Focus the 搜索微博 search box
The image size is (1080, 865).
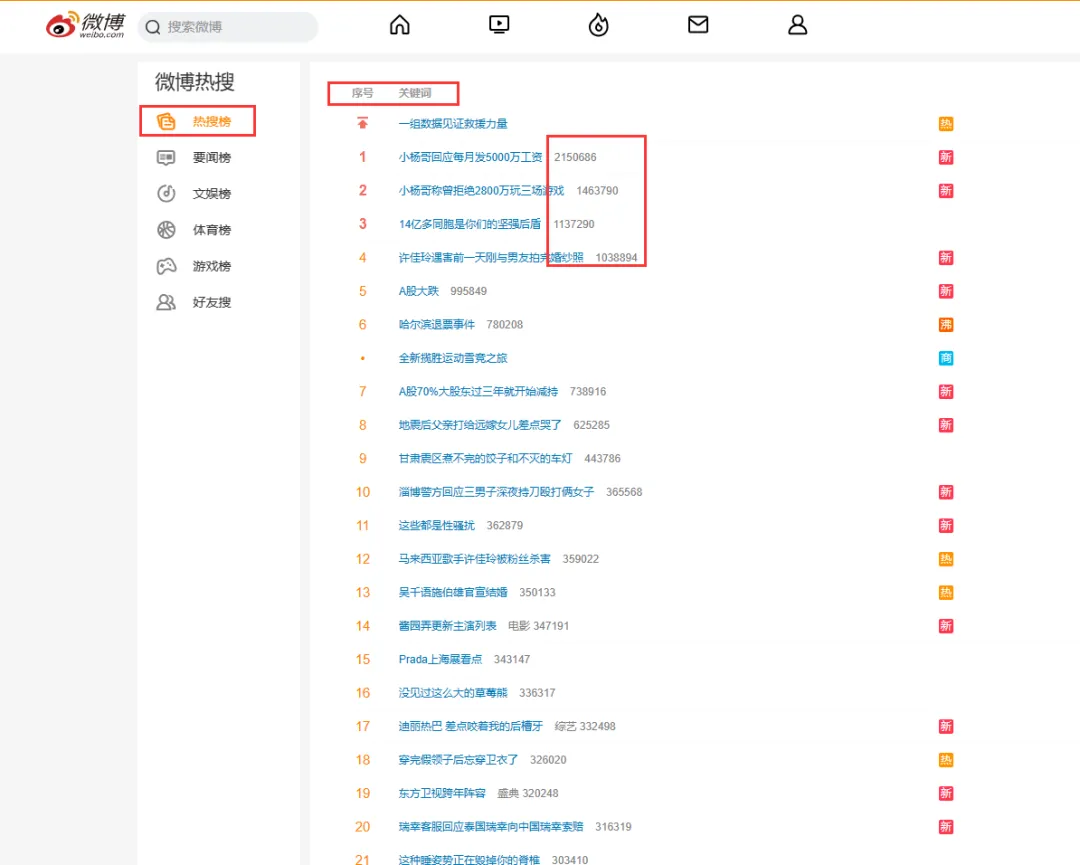click(228, 27)
